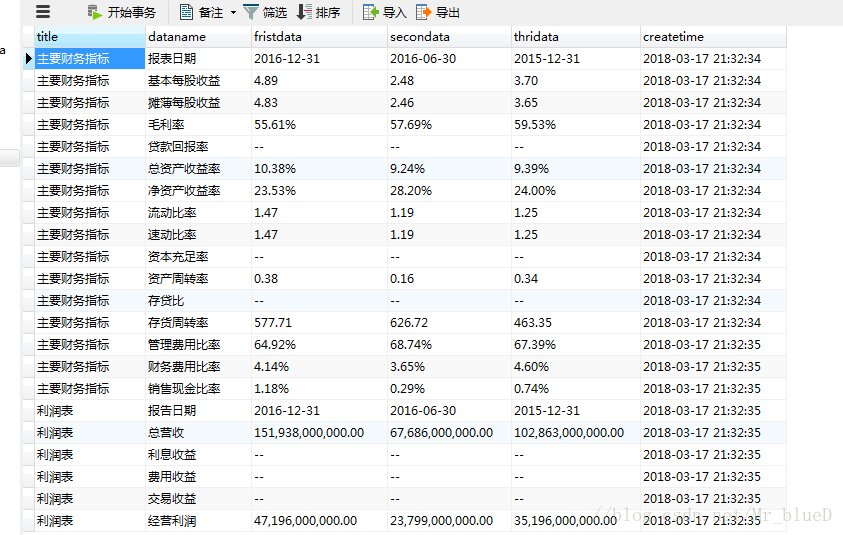Select the 资本充足率 cell
This screenshot has width=843, height=535.
[x=198, y=257]
